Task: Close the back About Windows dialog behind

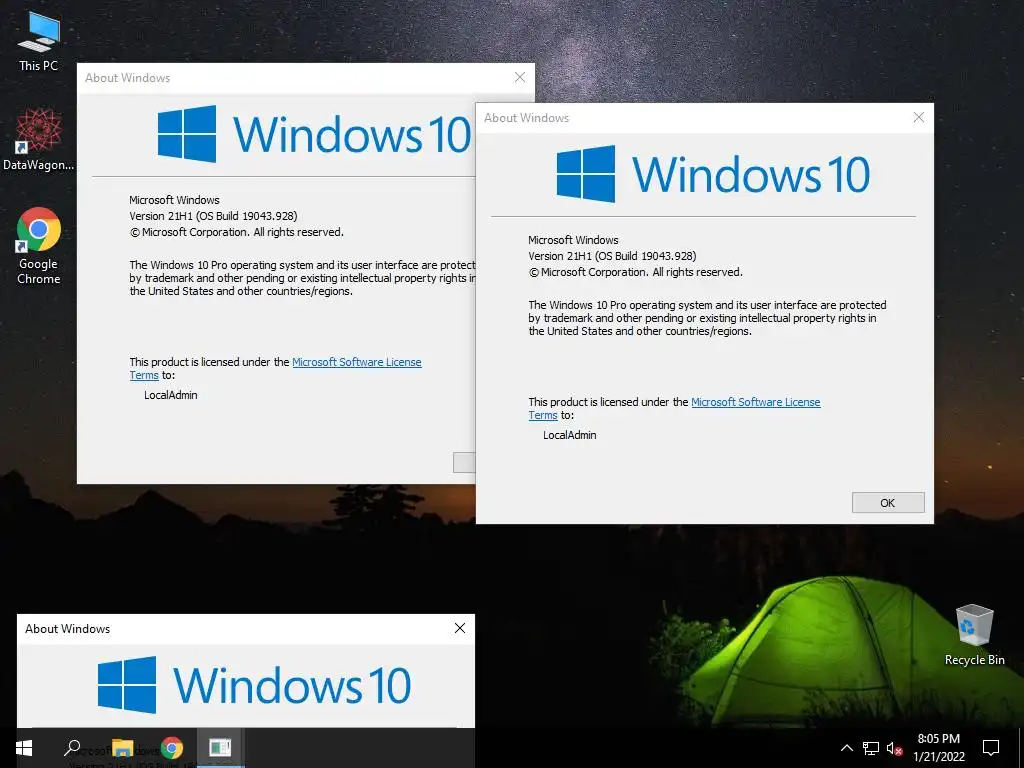Action: coord(519,78)
